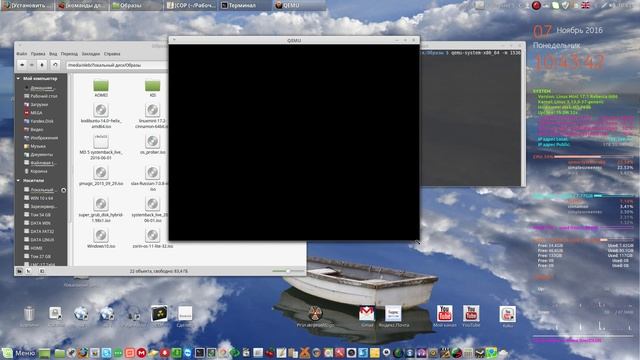Click the UK flag keyboard layout indicator
Image resolution: width=640 pixels, height=360 pixels.
[x=585, y=5]
